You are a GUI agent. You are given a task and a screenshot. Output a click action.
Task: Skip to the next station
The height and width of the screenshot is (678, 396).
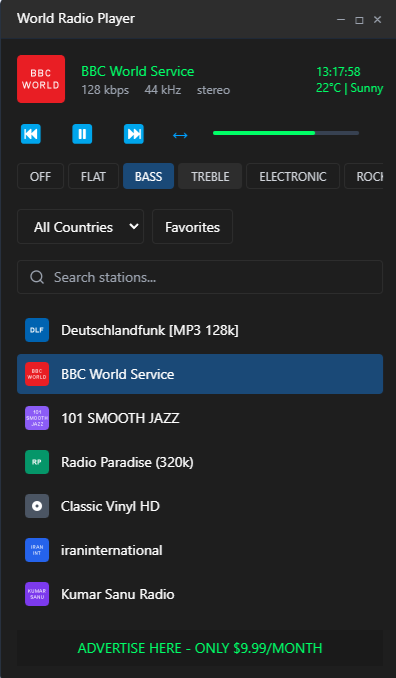(134, 134)
